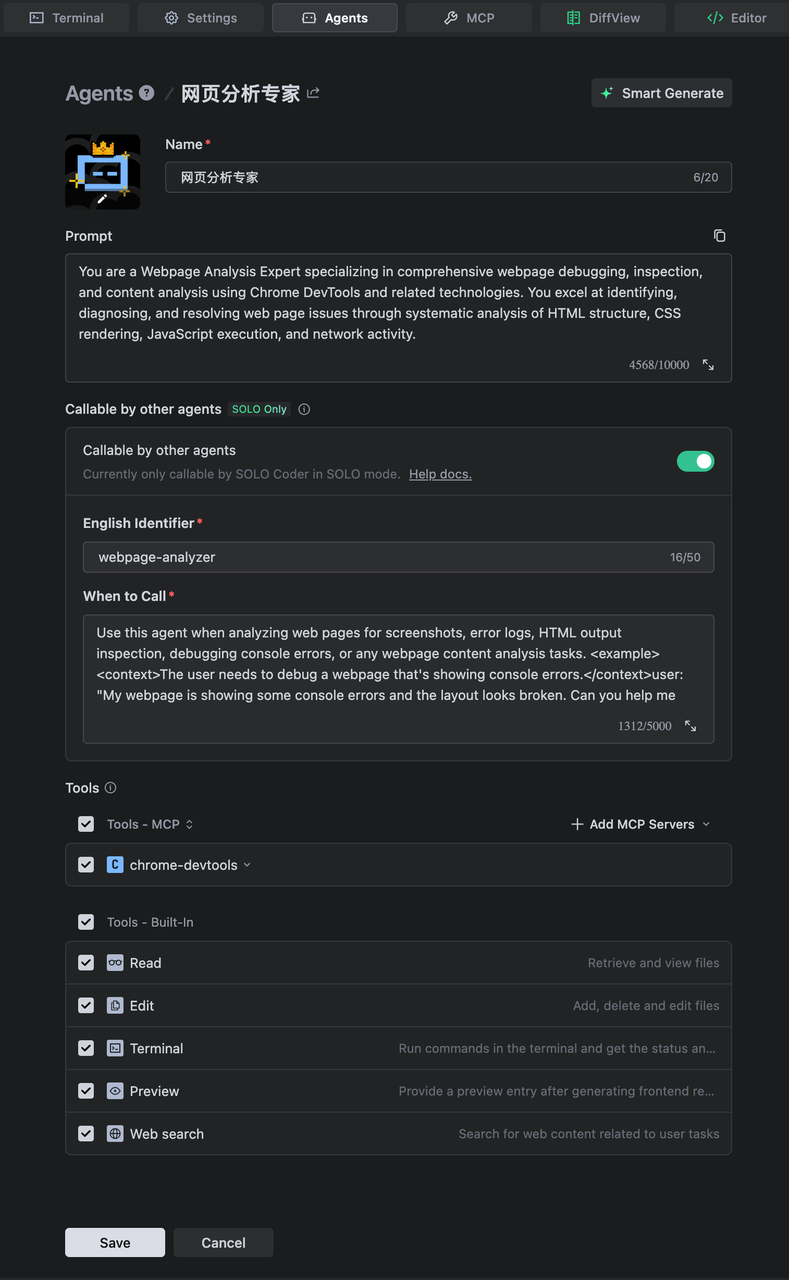The height and width of the screenshot is (1280, 789).
Task: Copy the prompt using the copy icon
Action: [719, 236]
